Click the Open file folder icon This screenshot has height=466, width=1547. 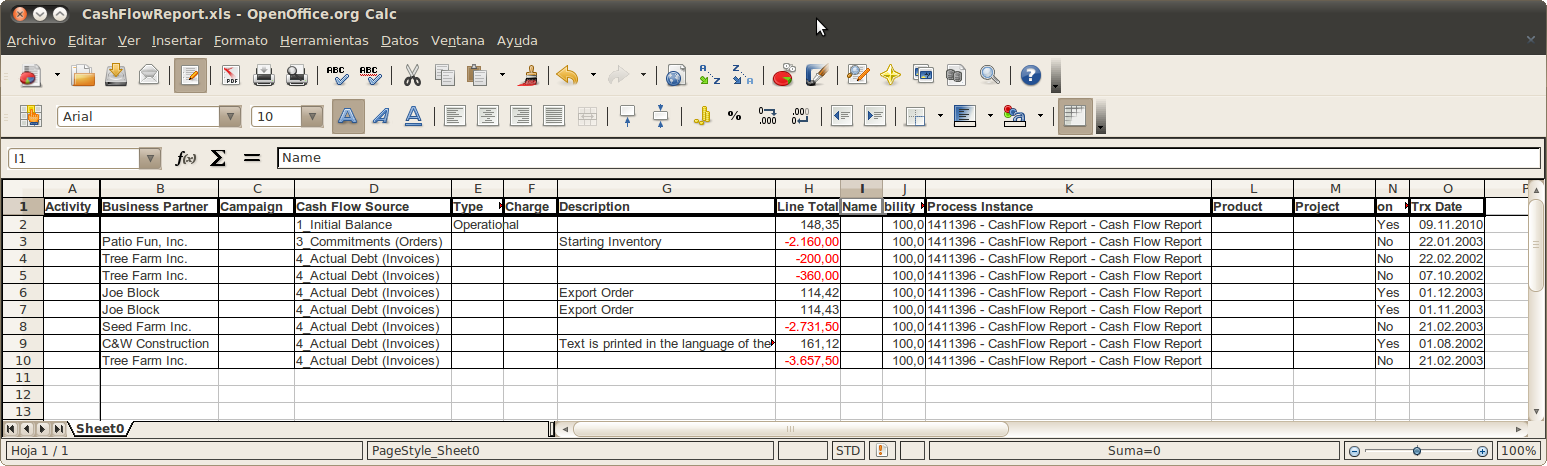83,75
